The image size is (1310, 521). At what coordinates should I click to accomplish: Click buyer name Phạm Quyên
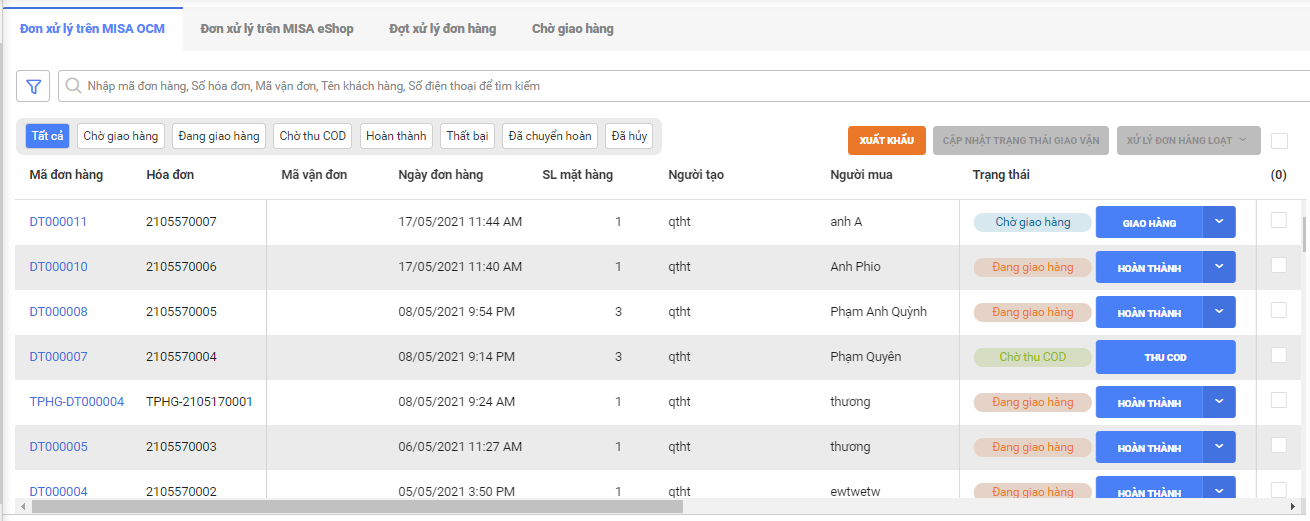click(865, 357)
